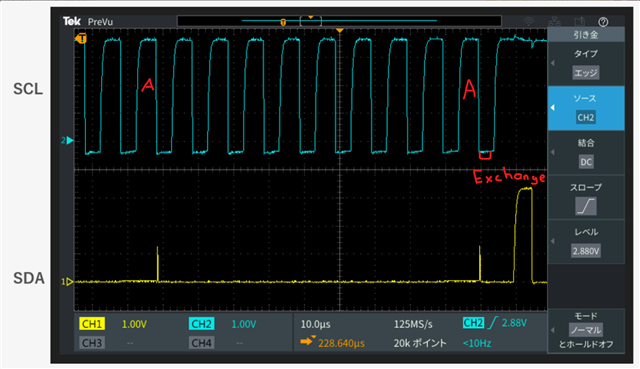Click the 引き金 trigger menu title

[586, 35]
